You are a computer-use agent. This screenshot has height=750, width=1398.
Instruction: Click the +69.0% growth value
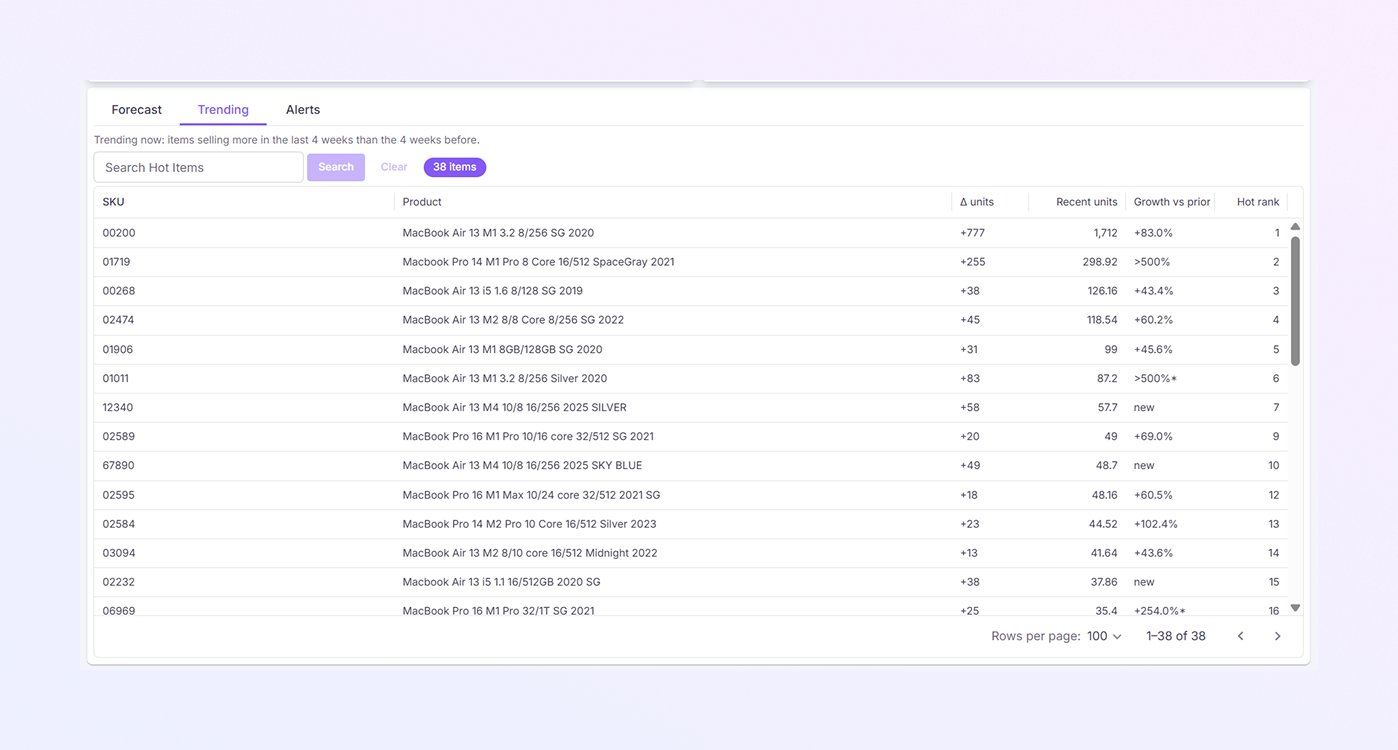(1153, 436)
